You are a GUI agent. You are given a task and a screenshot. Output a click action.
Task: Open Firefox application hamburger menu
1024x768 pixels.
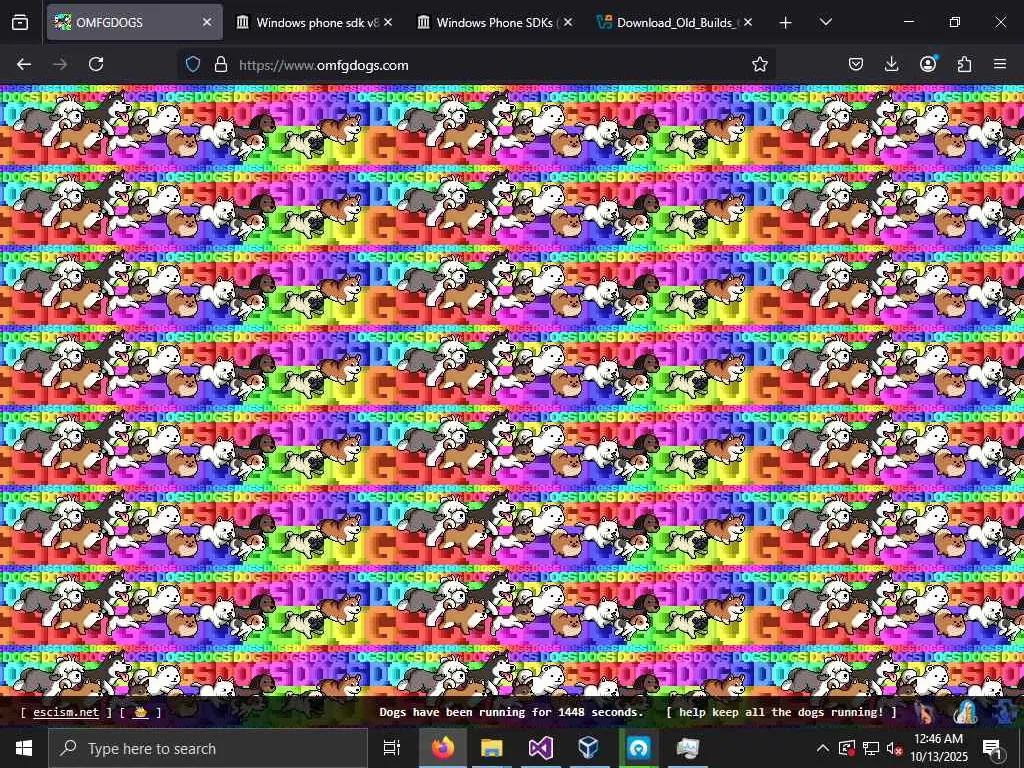[1000, 64]
